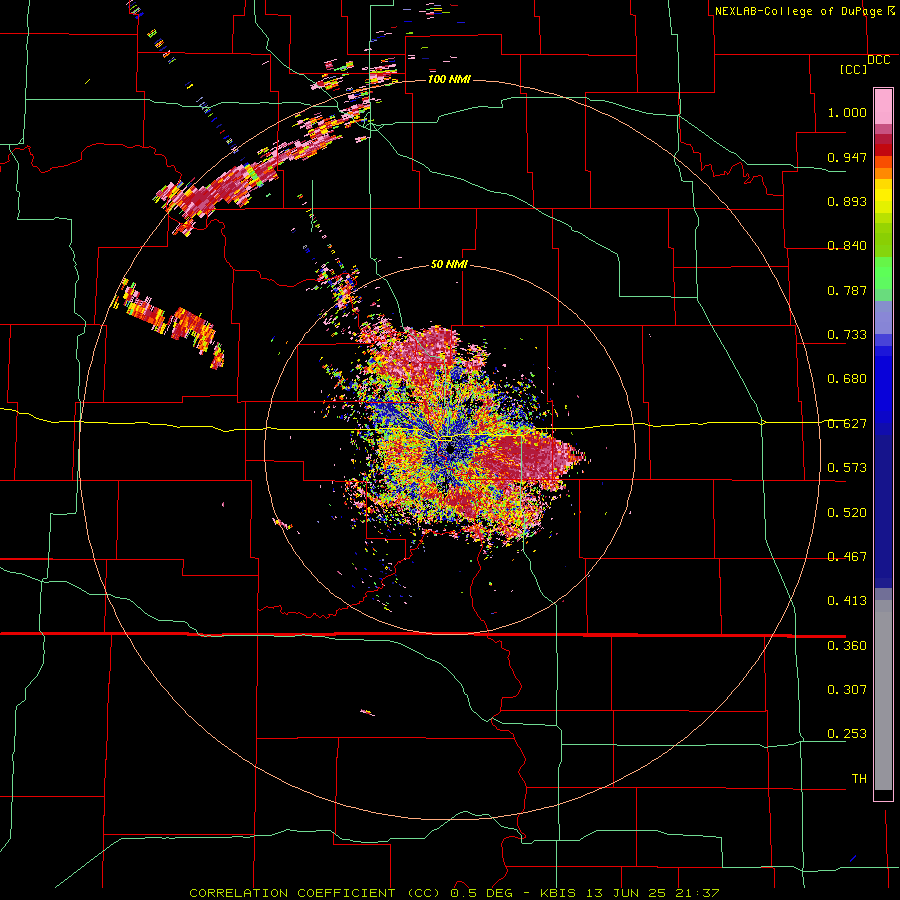The height and width of the screenshot is (900, 900).
Task: Click the 0.787 color scale value
Action: tap(847, 290)
